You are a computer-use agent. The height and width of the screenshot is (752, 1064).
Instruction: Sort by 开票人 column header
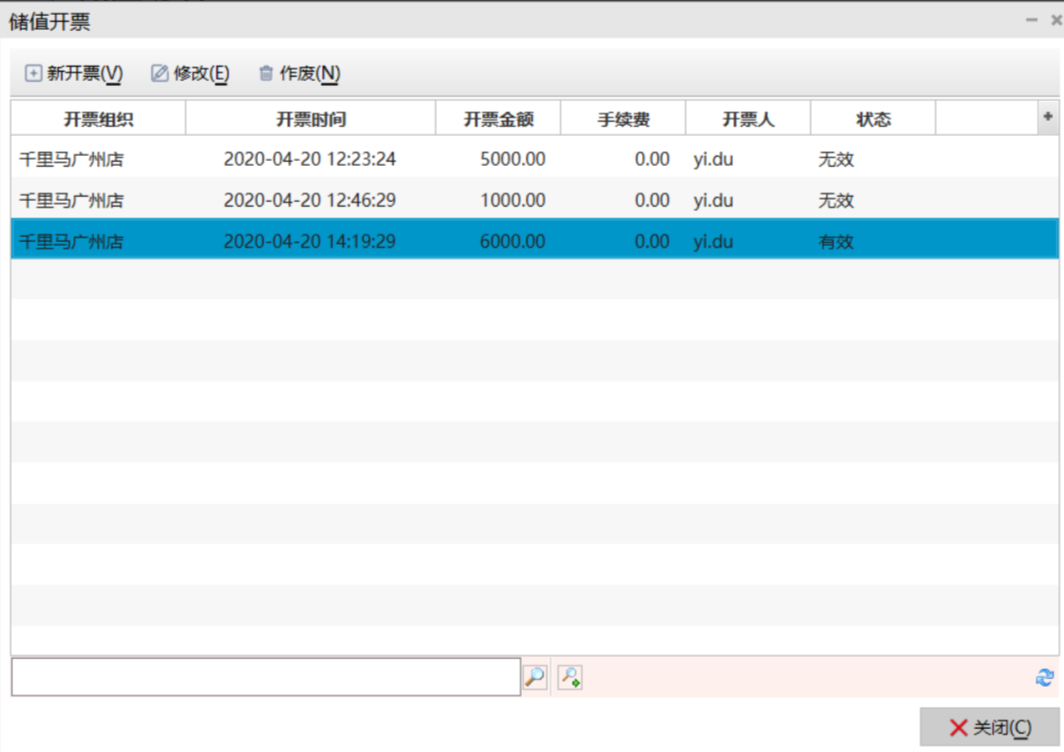click(x=748, y=119)
